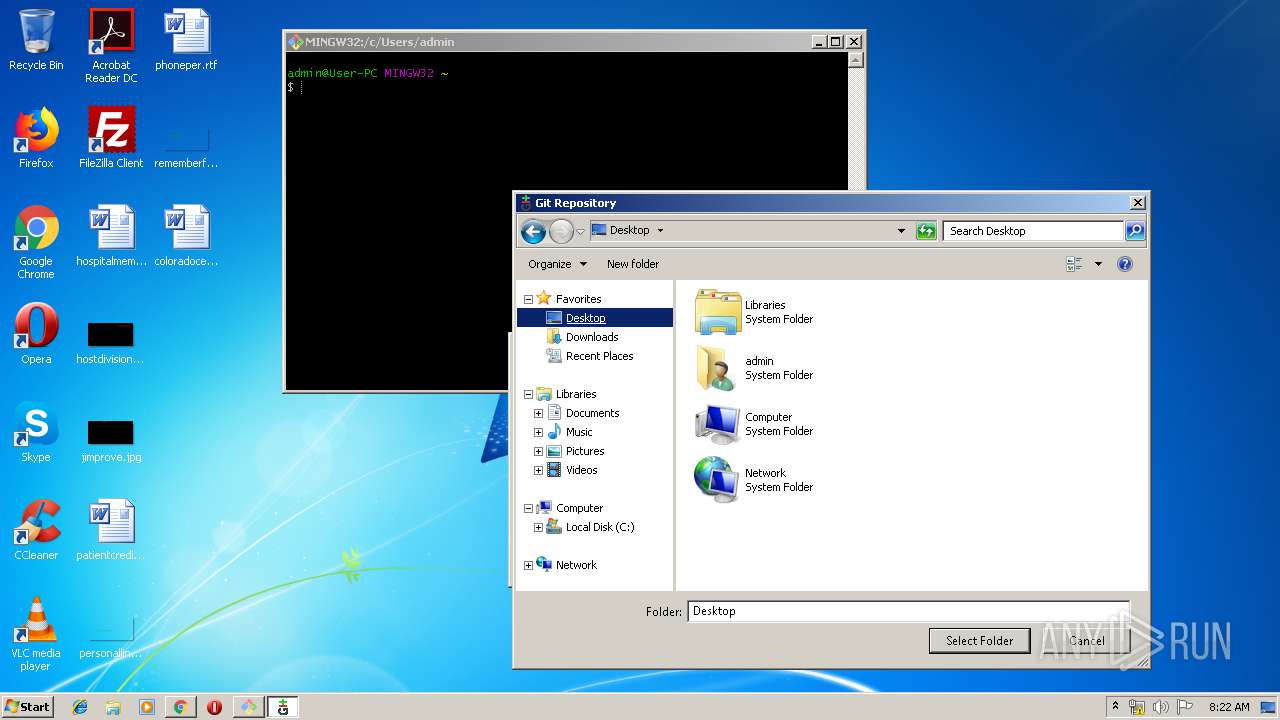Open Windows Explorer from the taskbar

113,707
